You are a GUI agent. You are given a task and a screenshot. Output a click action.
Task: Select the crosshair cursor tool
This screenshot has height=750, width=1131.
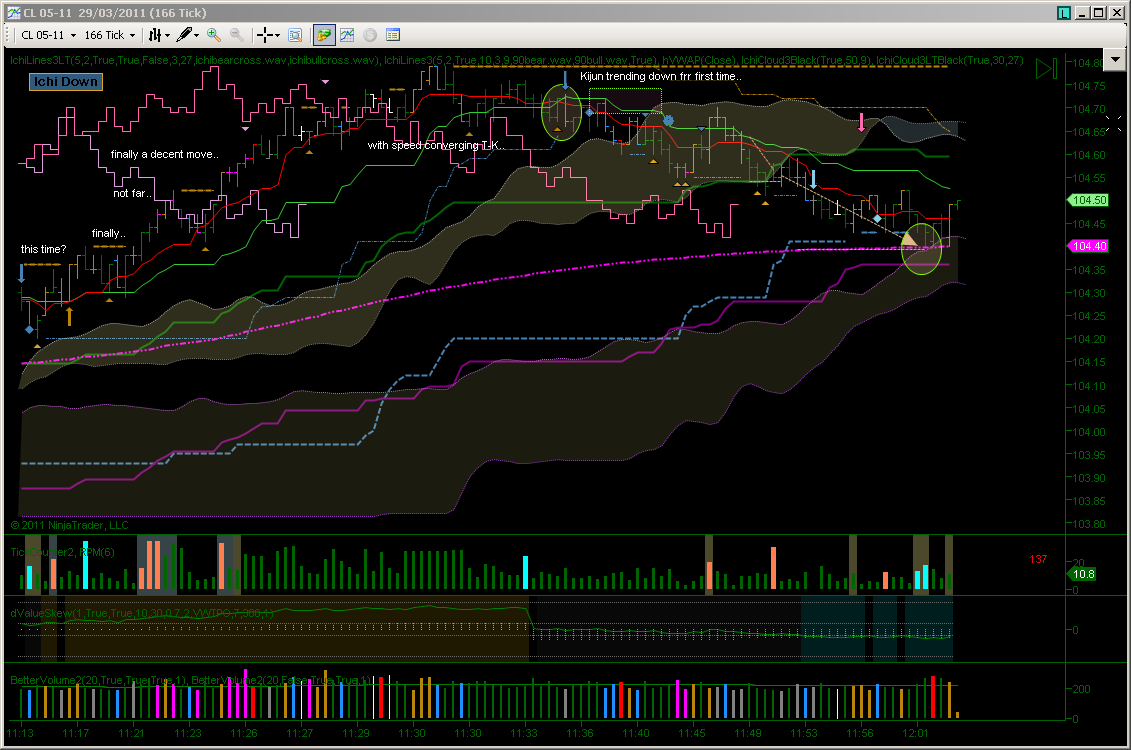coord(265,35)
